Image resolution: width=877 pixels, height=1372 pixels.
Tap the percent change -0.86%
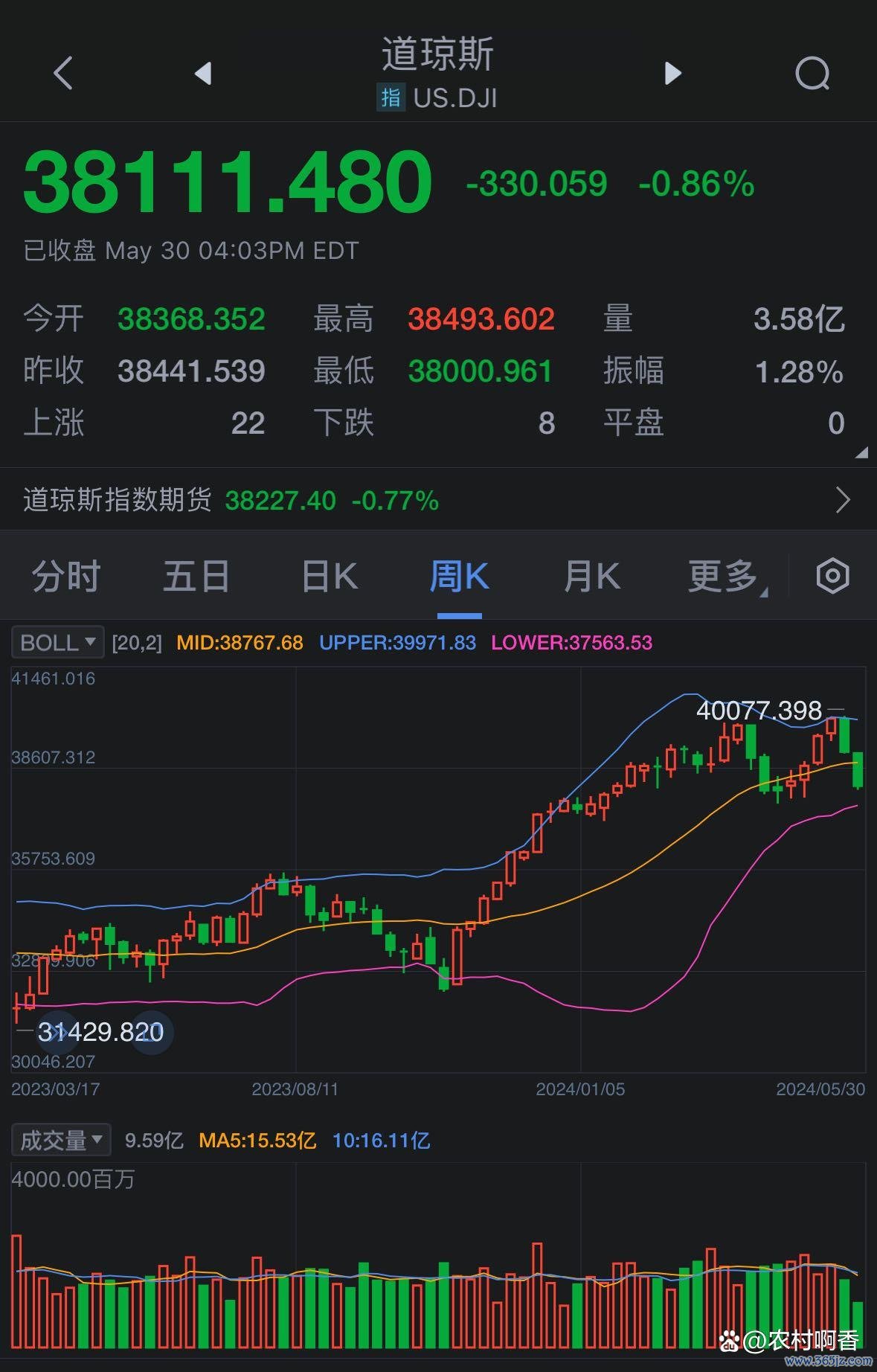pos(696,184)
